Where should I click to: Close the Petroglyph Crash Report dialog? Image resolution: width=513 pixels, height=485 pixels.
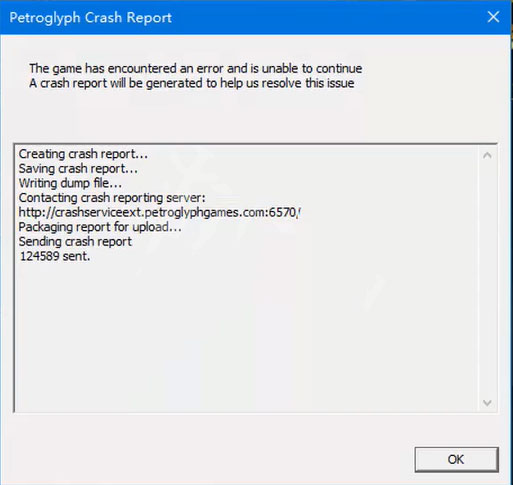[493, 17]
